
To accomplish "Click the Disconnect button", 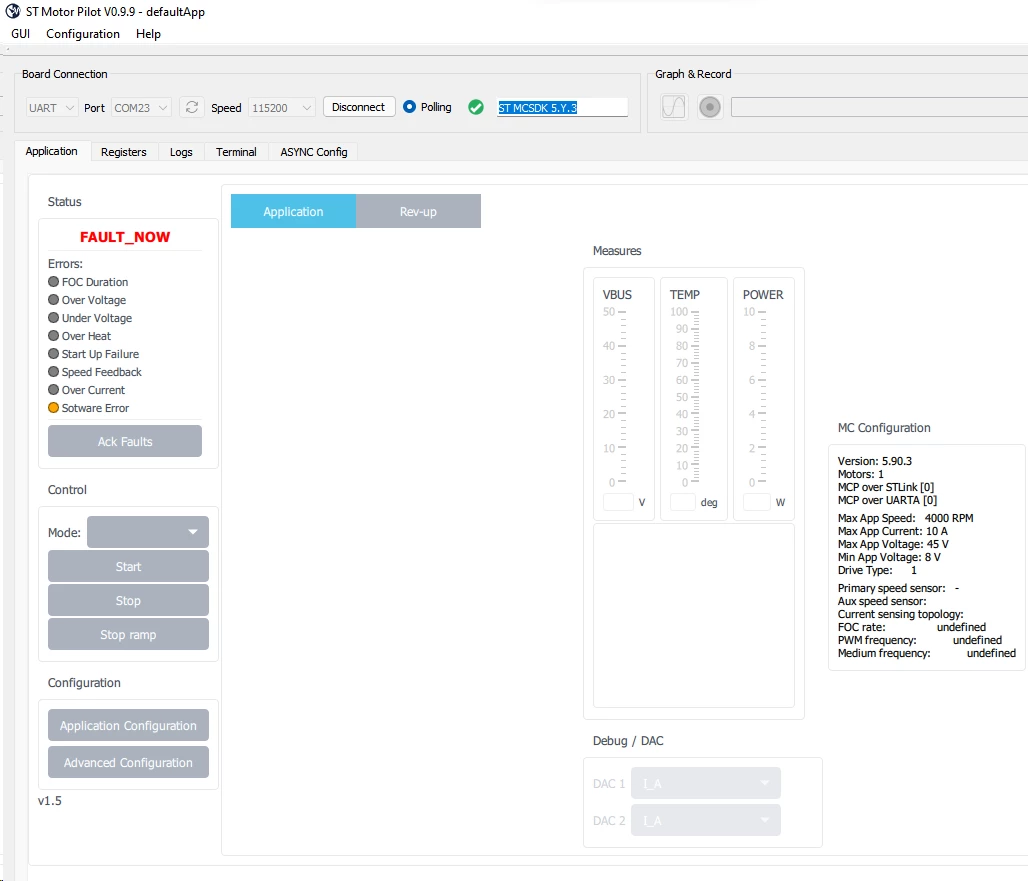I will (359, 107).
